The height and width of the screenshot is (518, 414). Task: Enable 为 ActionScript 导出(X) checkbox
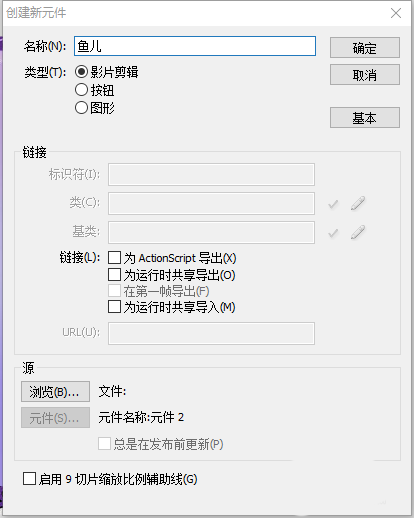coord(114,258)
